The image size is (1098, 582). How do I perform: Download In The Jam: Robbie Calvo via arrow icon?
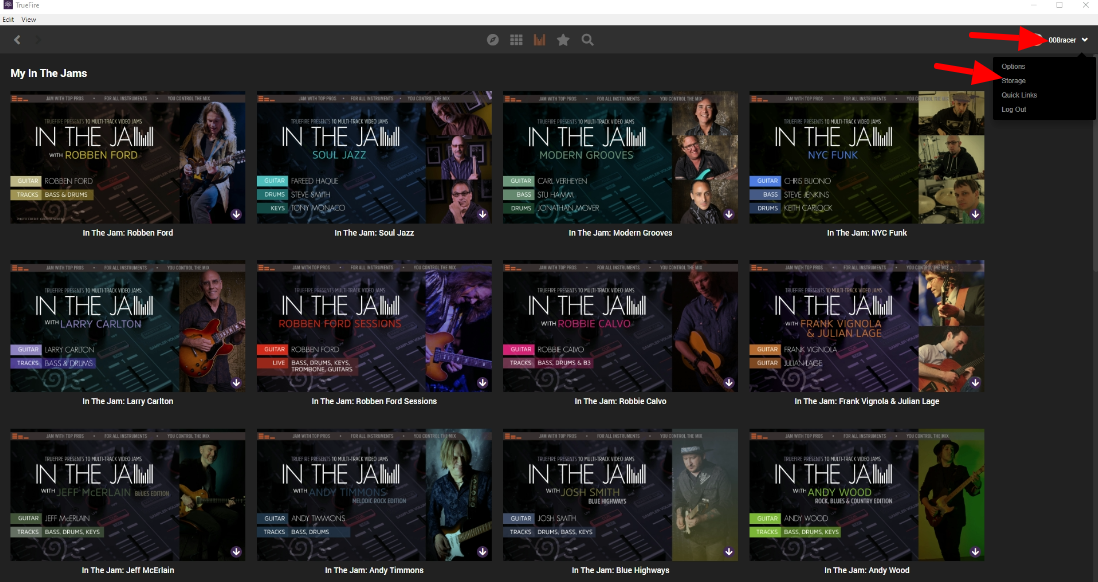click(x=729, y=382)
